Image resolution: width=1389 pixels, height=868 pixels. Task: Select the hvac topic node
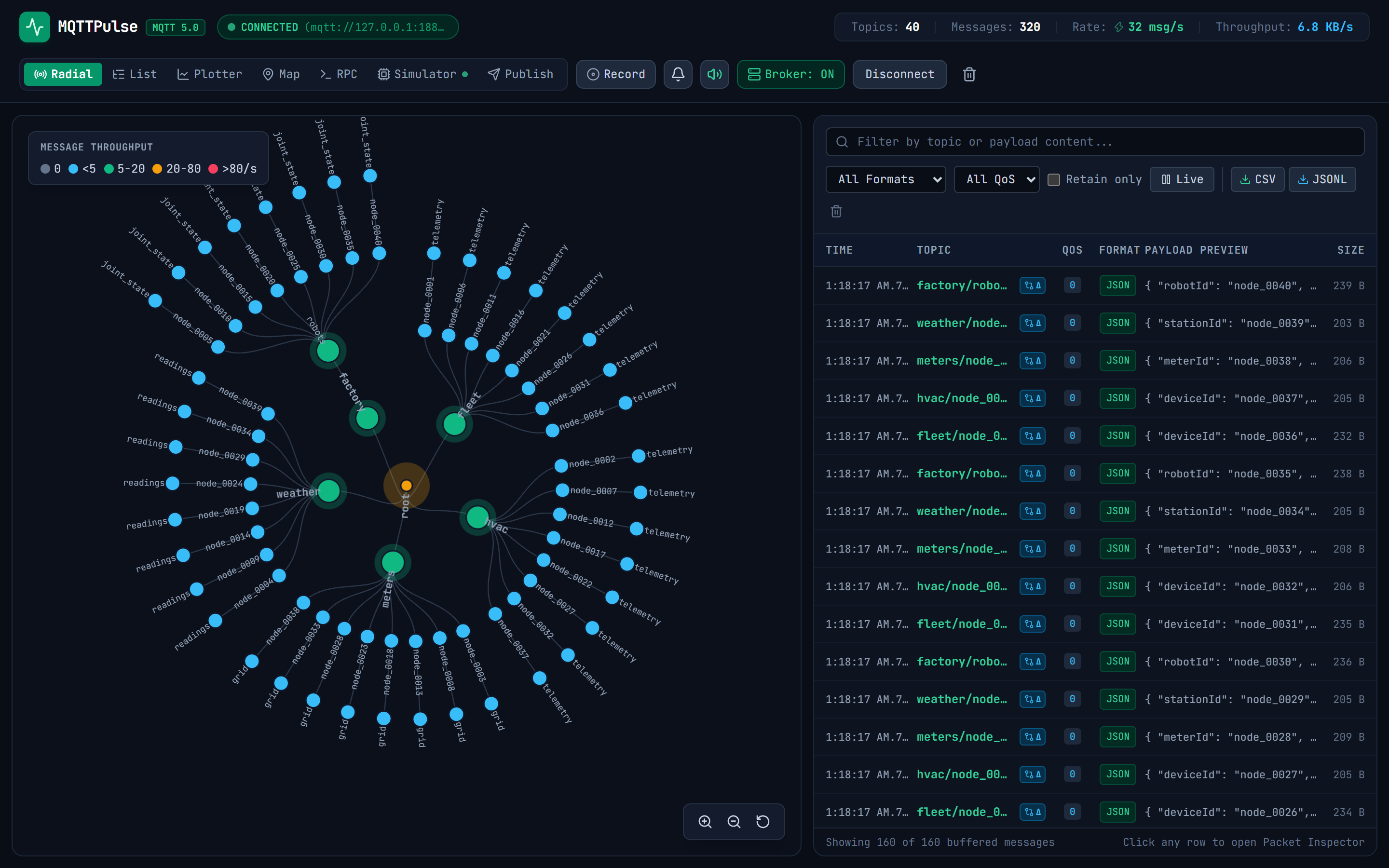tap(477, 517)
